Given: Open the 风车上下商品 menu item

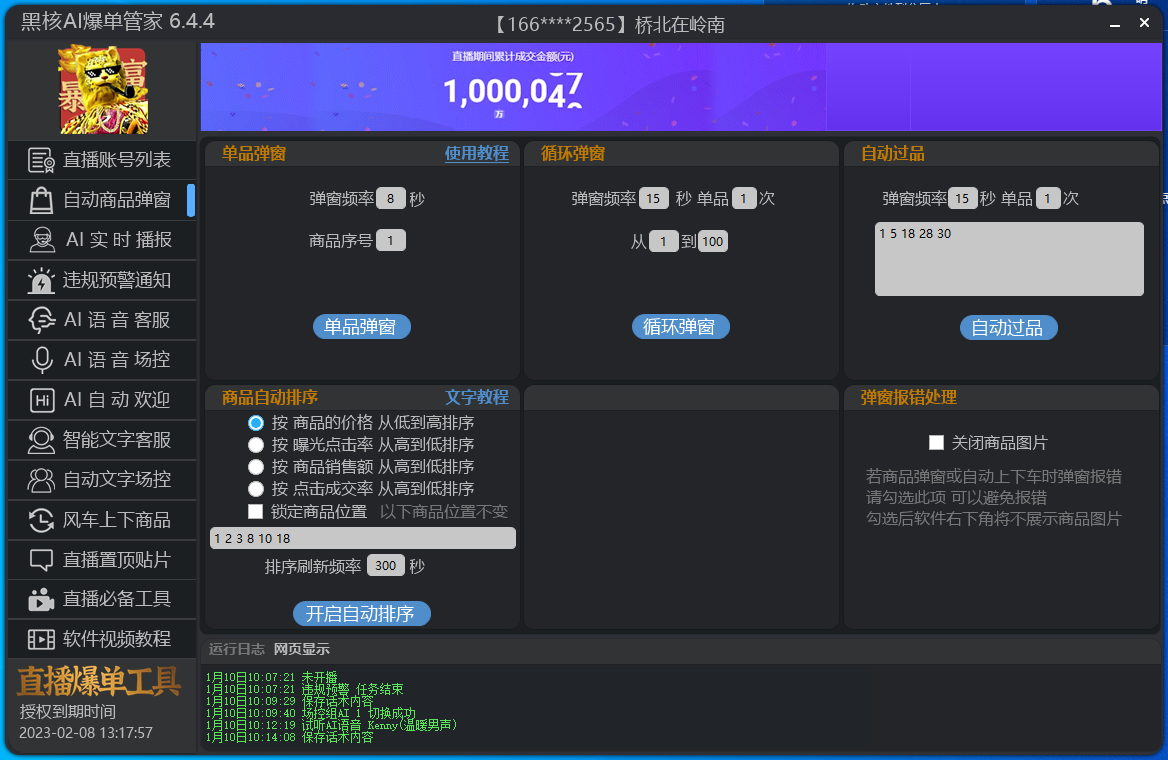Looking at the screenshot, I should click(x=102, y=520).
